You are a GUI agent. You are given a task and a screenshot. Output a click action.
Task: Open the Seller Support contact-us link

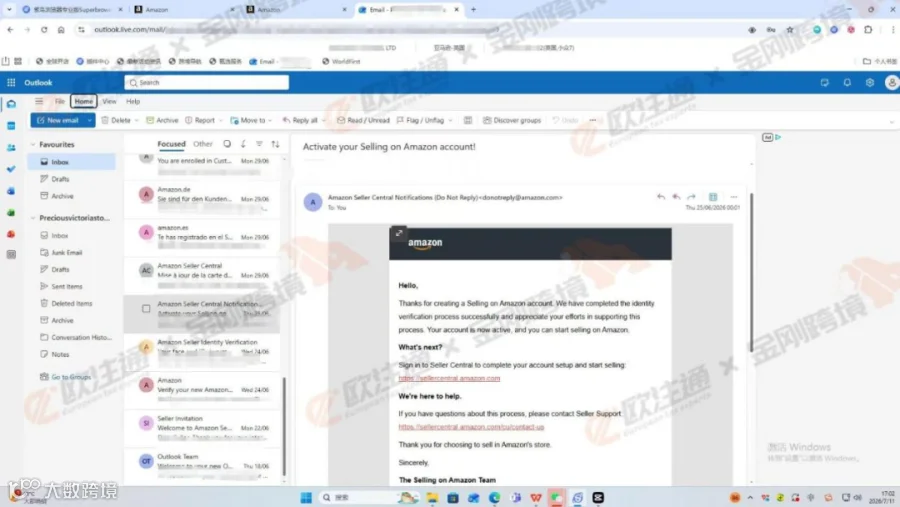[471, 427]
